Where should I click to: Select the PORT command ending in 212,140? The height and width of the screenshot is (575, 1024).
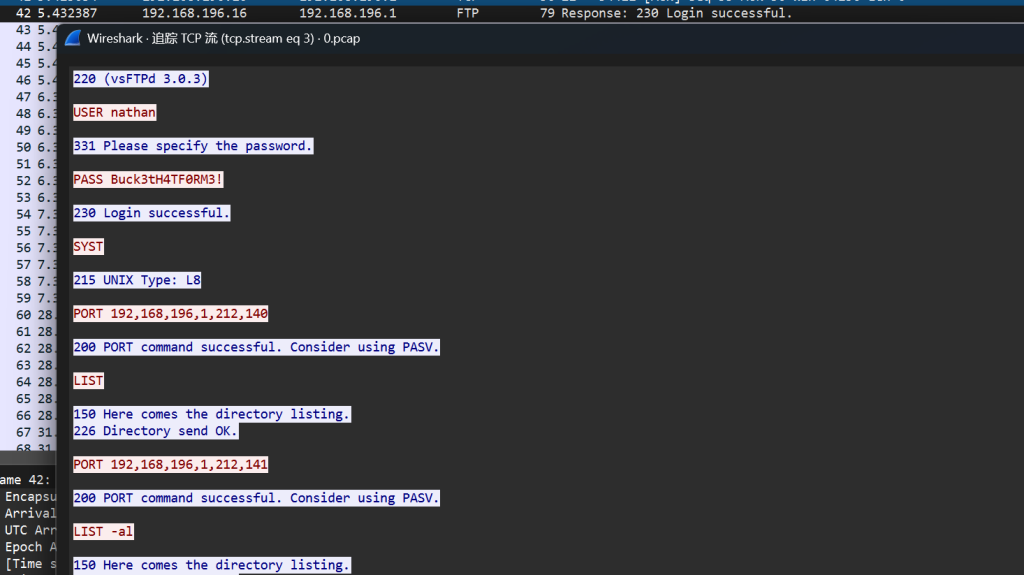coord(171,314)
